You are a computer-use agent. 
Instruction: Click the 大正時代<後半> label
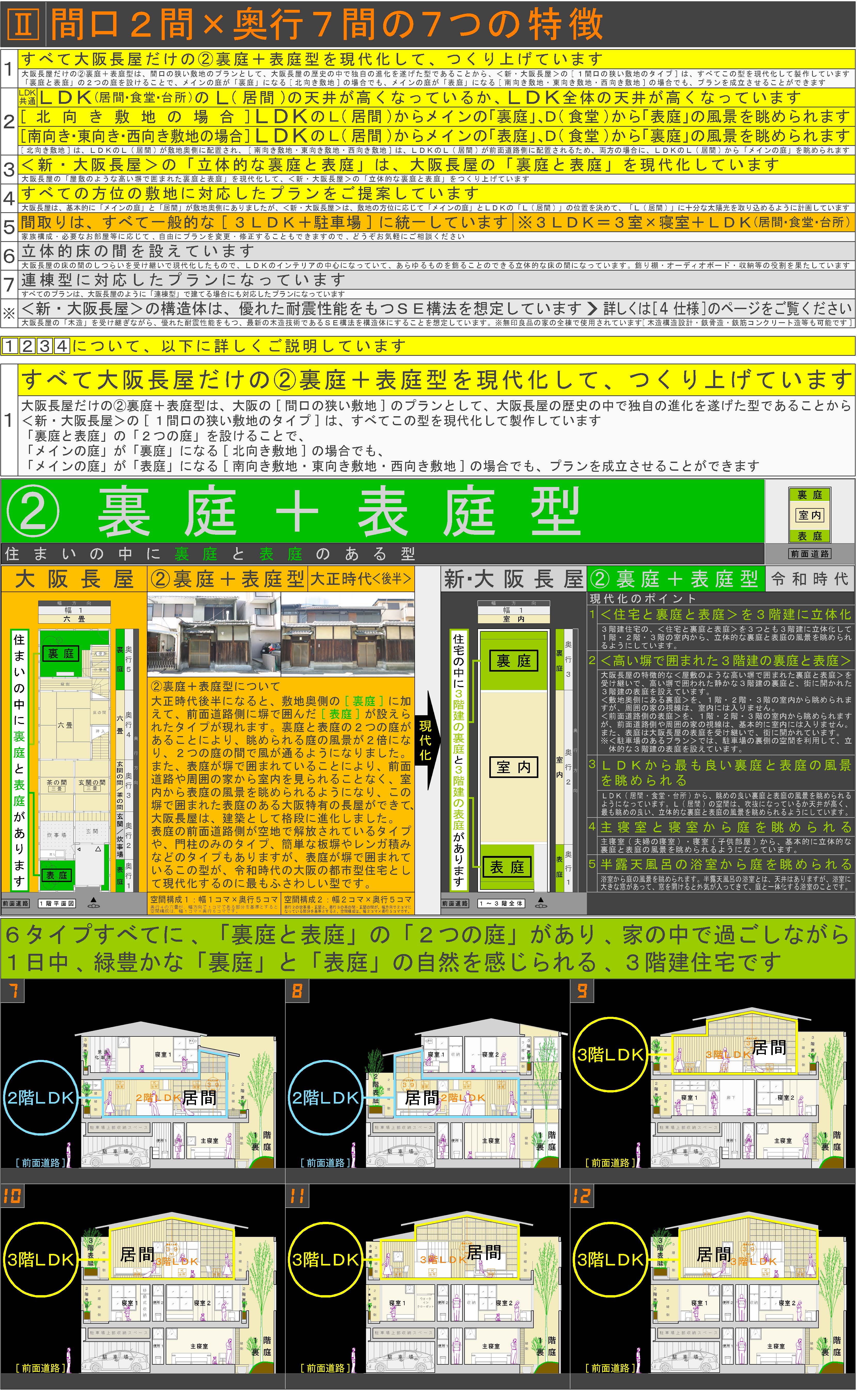click(x=361, y=579)
